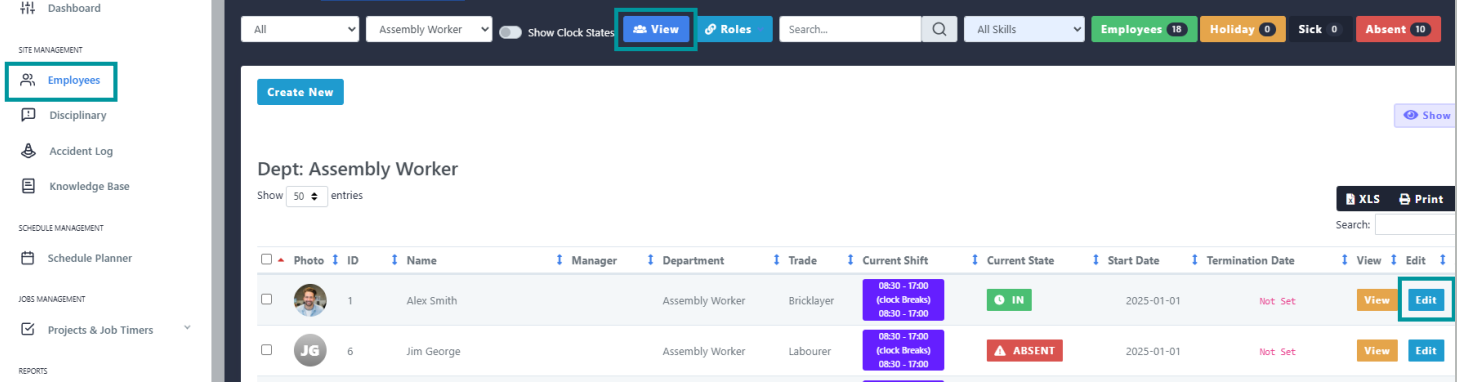Click the Create New button
The height and width of the screenshot is (382, 1457).
tap(300, 92)
